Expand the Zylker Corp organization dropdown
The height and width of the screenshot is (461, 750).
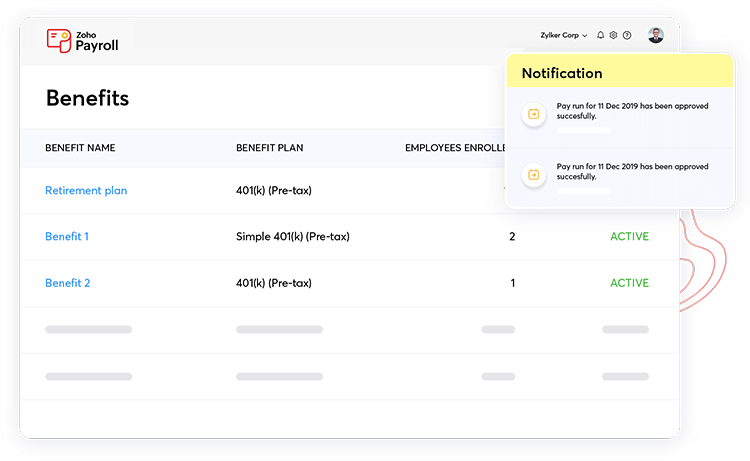pyautogui.click(x=564, y=35)
